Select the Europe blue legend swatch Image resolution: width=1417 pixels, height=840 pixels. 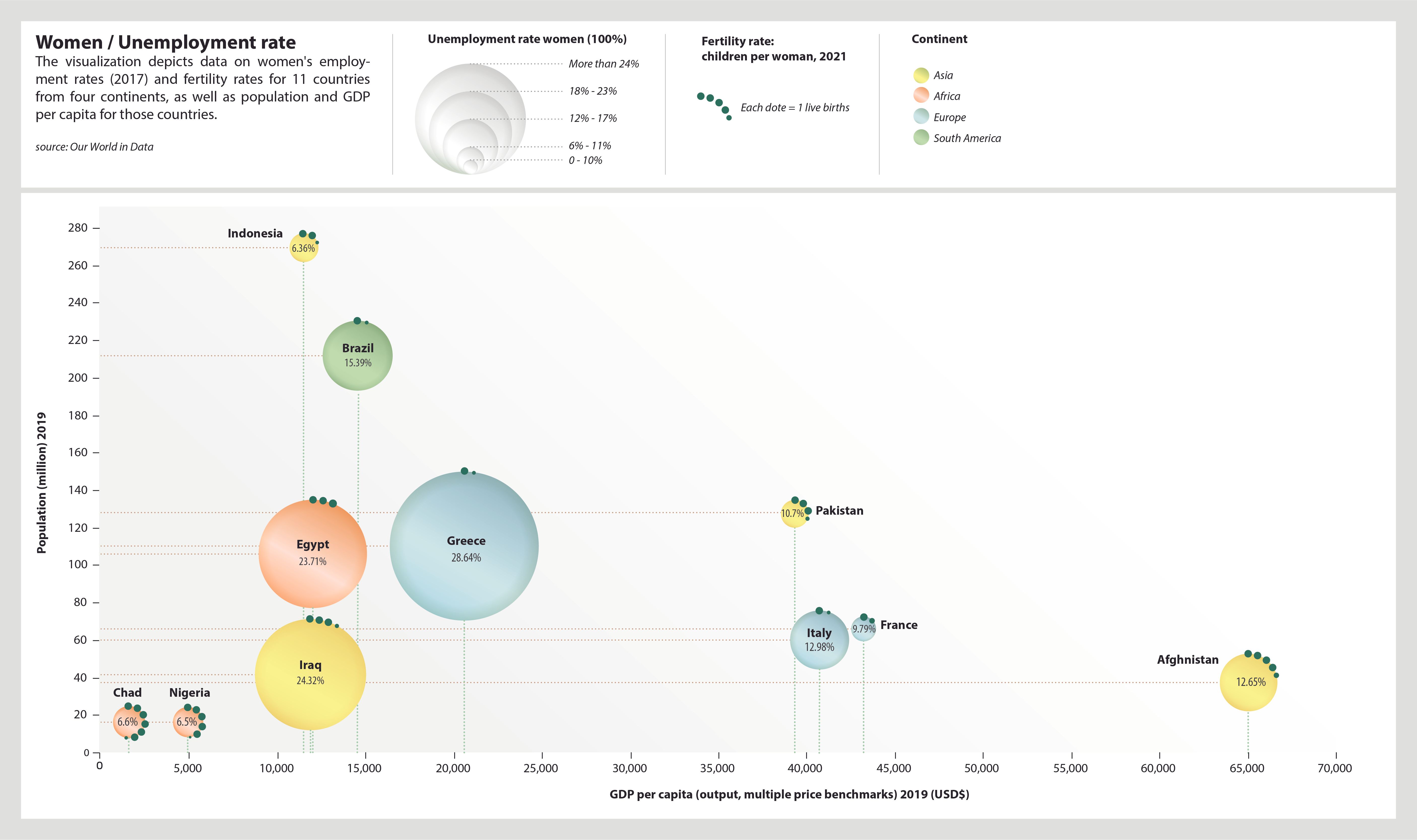pyautogui.click(x=920, y=117)
